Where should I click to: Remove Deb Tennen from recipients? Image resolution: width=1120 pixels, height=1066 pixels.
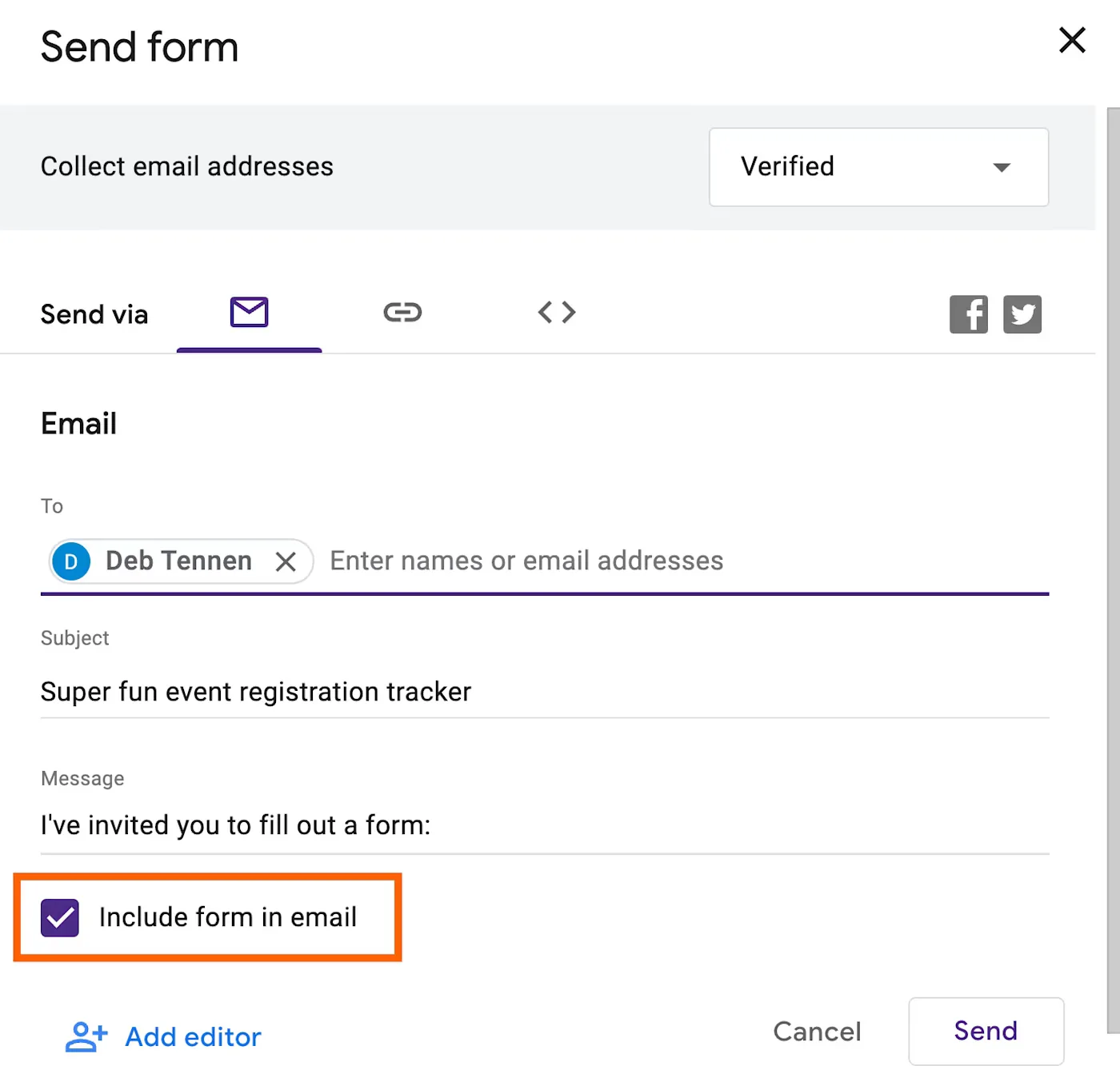(x=286, y=561)
